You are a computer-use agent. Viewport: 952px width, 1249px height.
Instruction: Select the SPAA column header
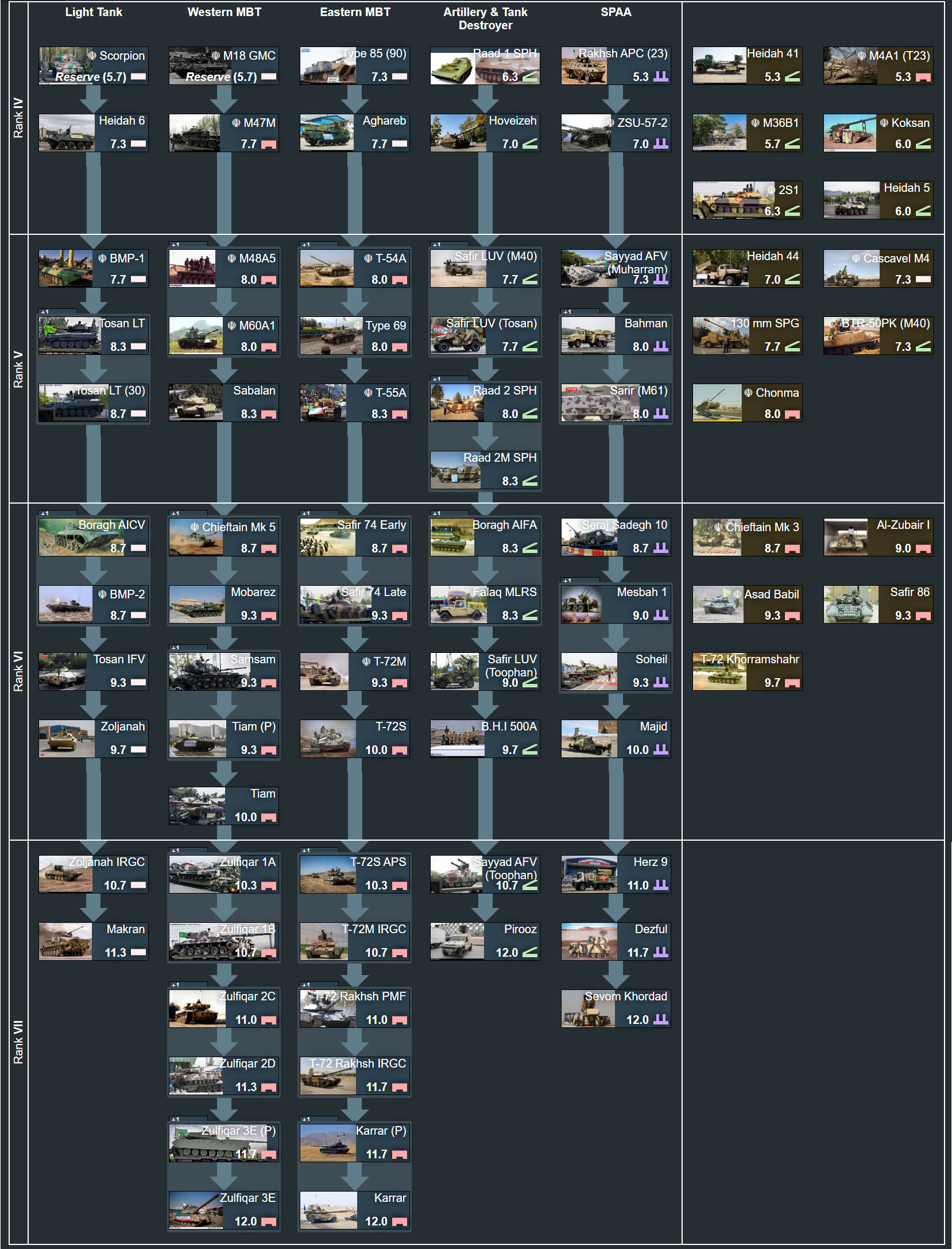click(x=616, y=12)
